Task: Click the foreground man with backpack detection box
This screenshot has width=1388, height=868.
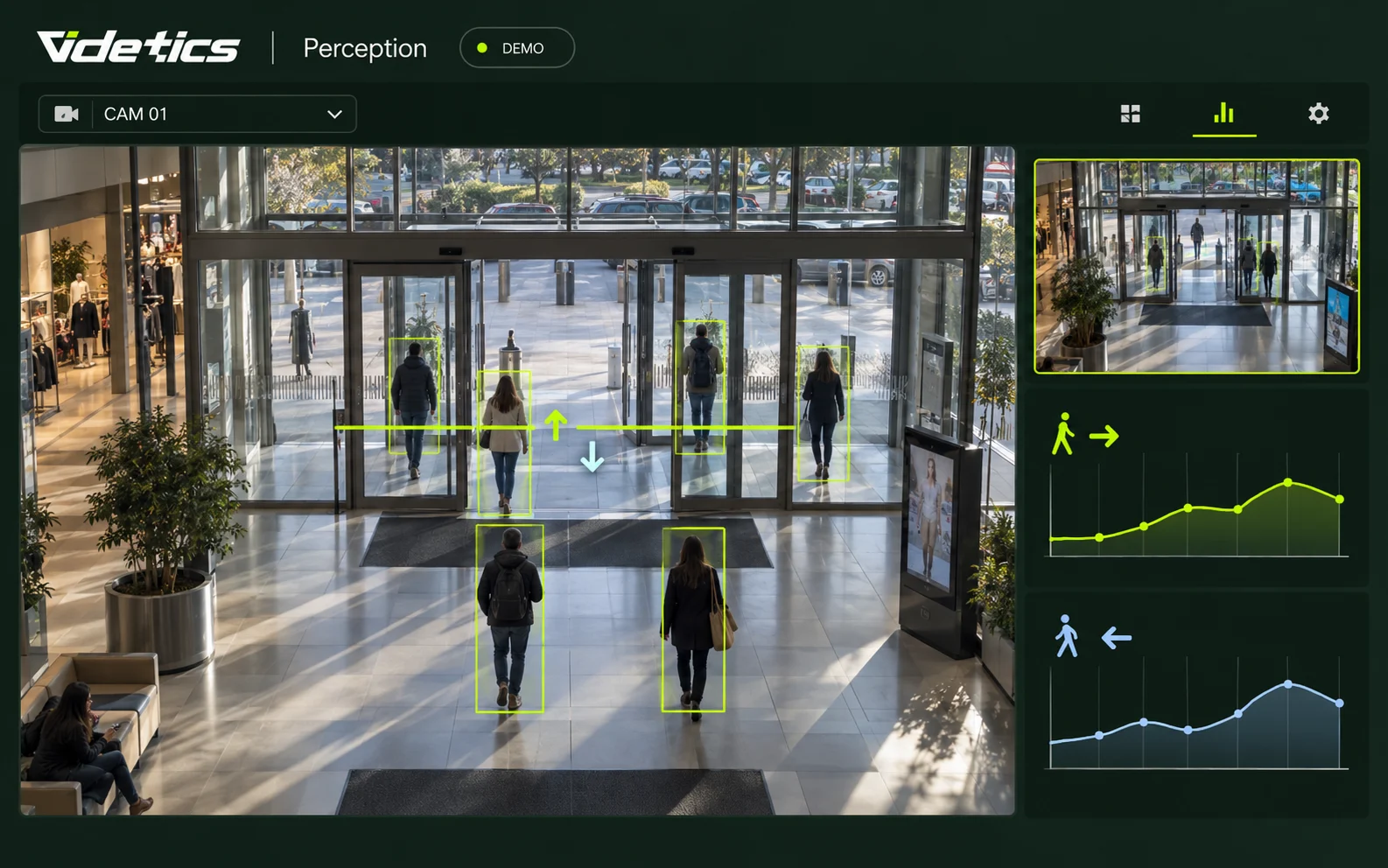Action: [509, 619]
